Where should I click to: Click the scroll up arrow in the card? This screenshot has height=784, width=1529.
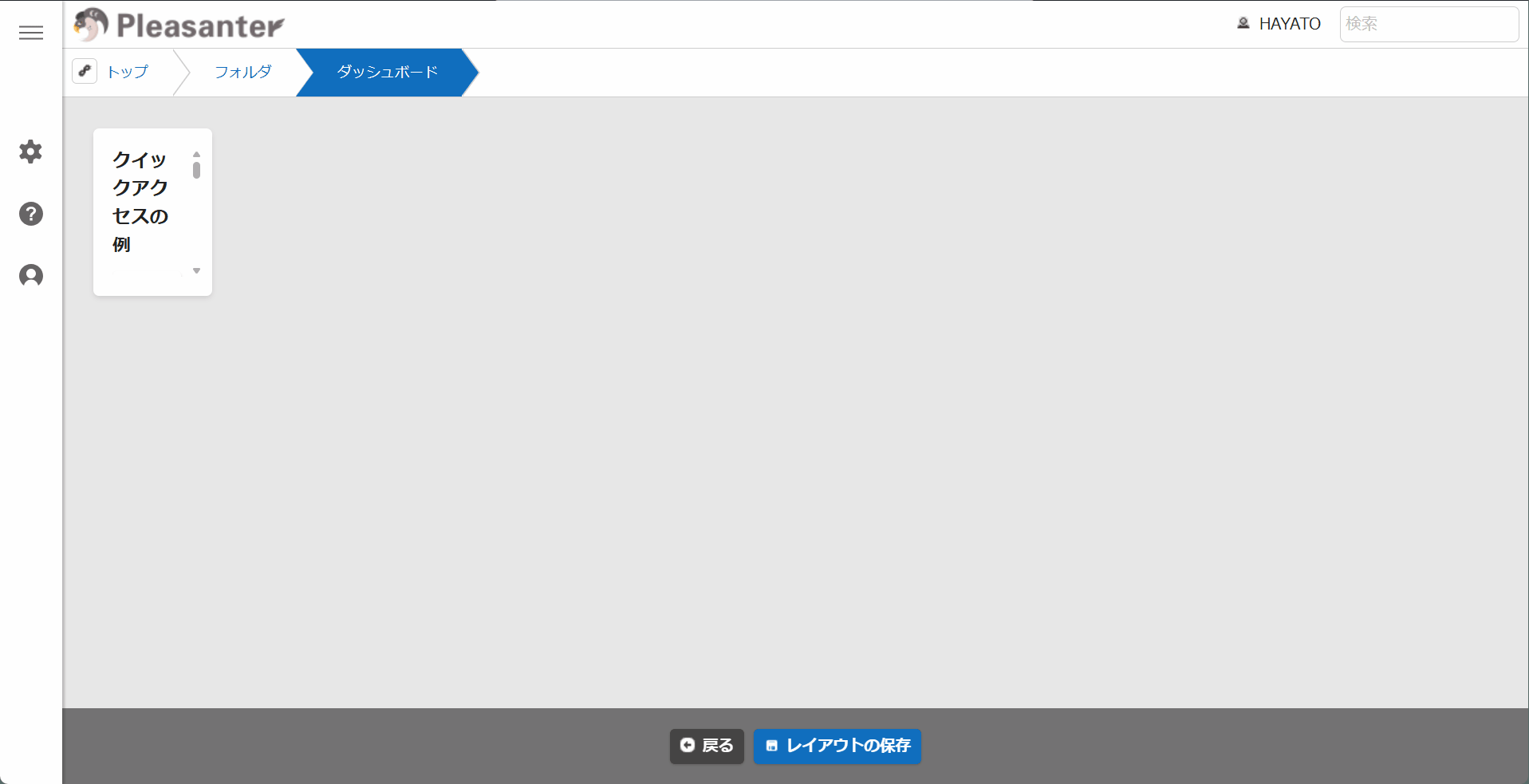pyautogui.click(x=196, y=154)
